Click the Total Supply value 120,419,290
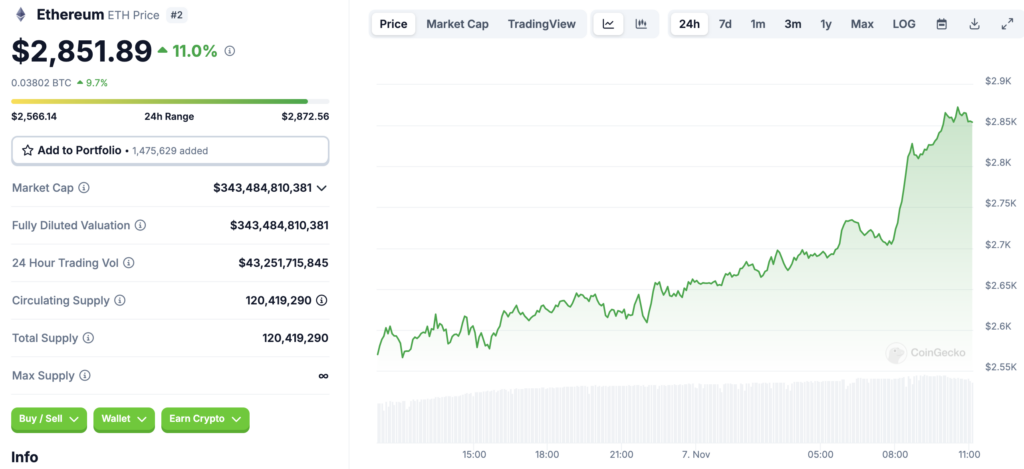Image resolution: width=1024 pixels, height=469 pixels. (296, 338)
